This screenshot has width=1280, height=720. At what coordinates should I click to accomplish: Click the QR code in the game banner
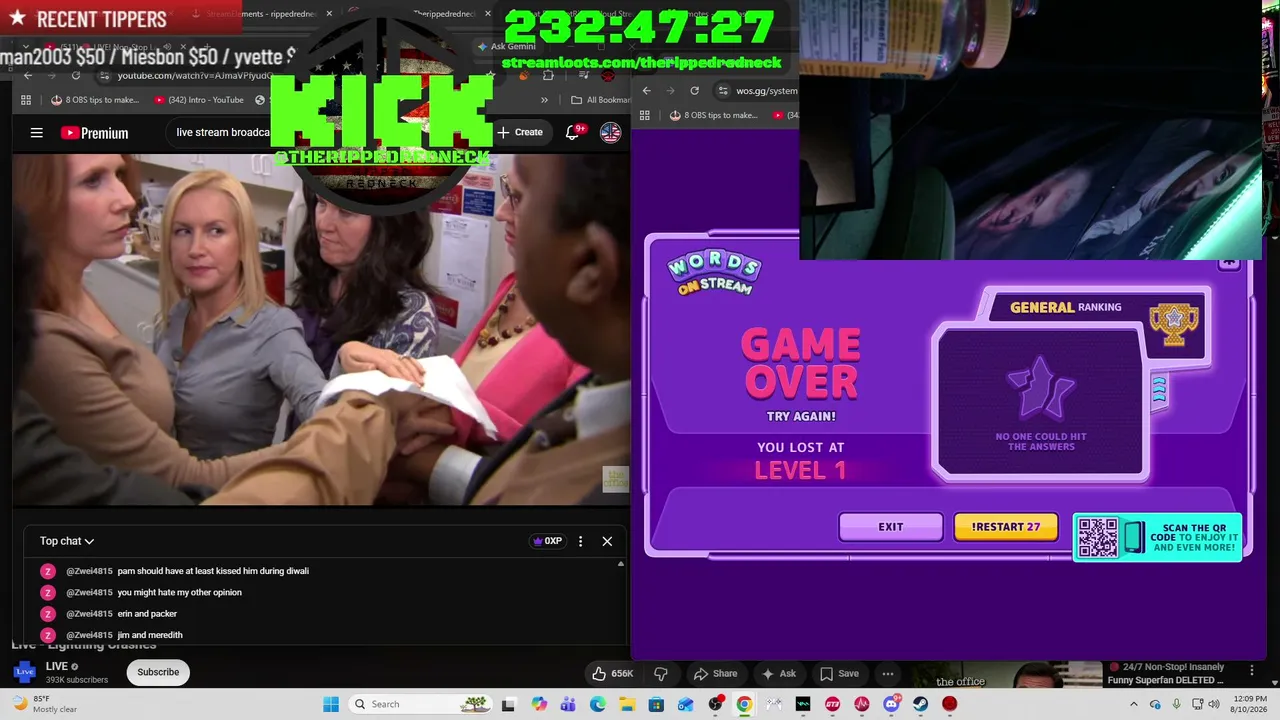1098,538
